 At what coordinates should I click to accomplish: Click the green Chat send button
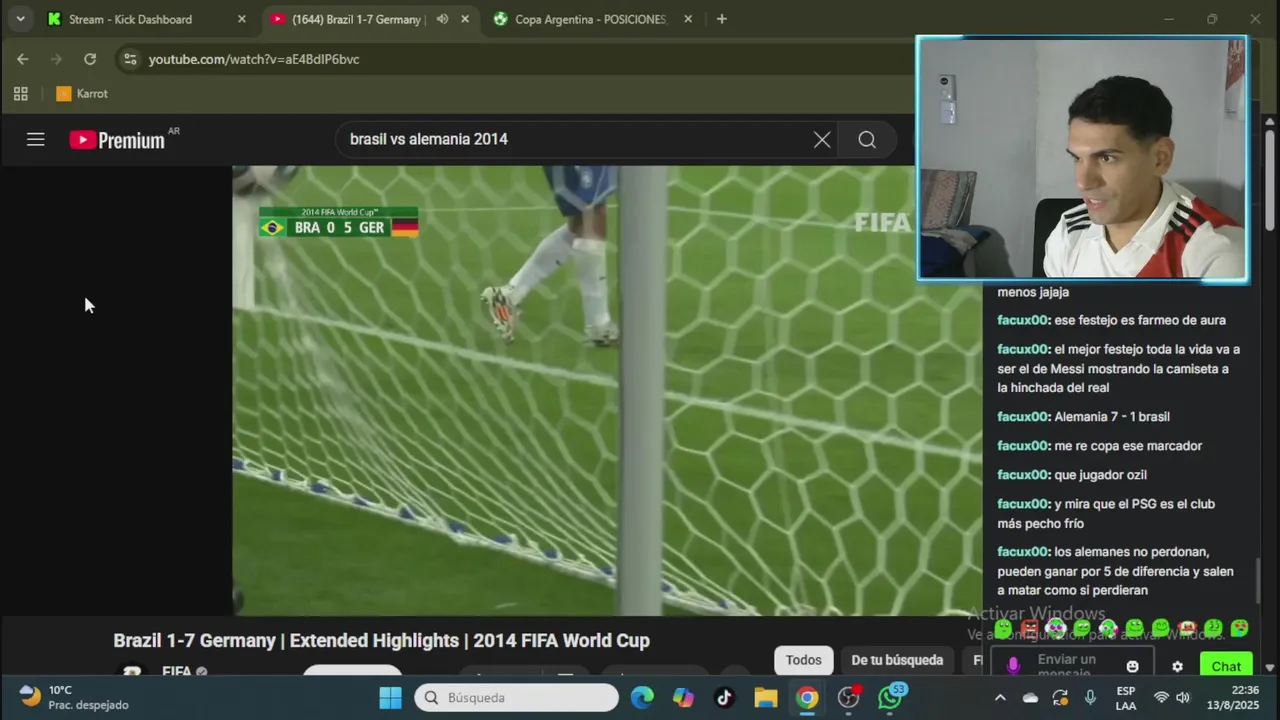pyautogui.click(x=1226, y=666)
